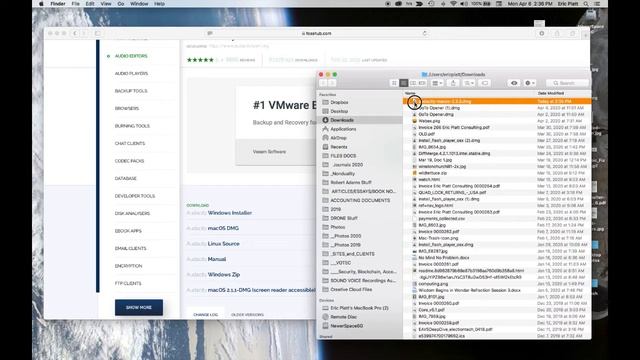The image size is (640, 360).
Task: Open Recents in Finder sidebar
Action: 339,147
